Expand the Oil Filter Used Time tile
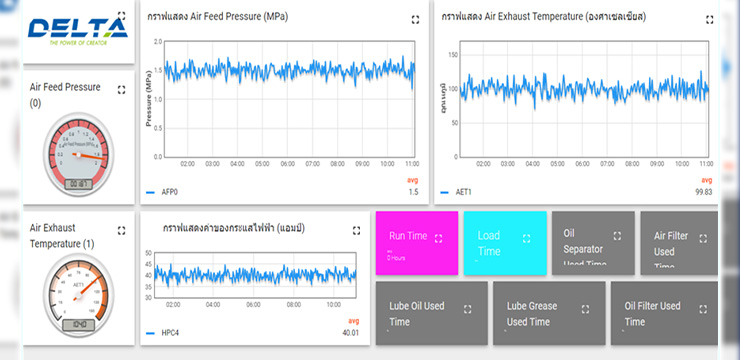This screenshot has height=360, width=740. (703, 309)
